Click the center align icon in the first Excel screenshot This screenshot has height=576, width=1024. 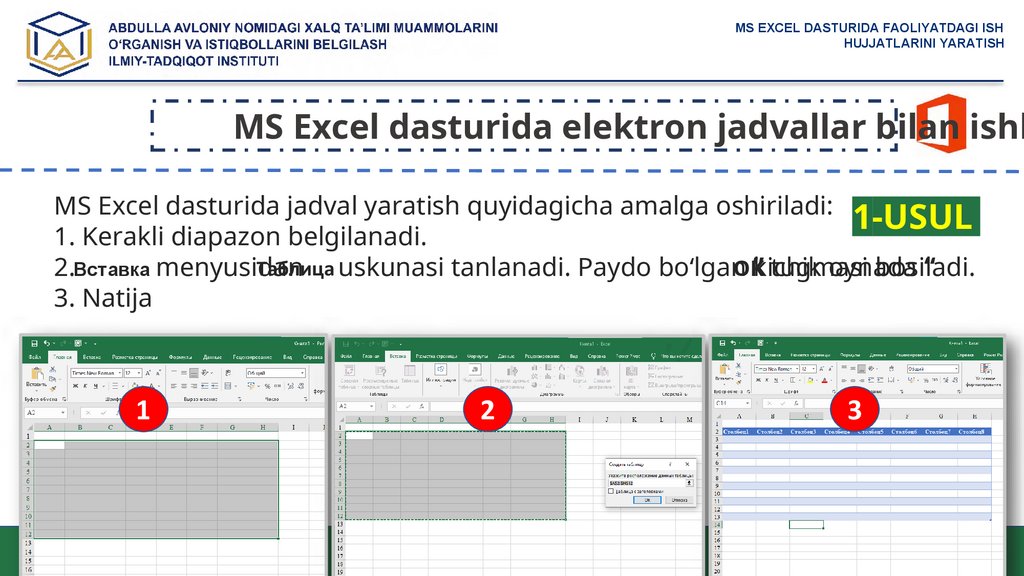click(x=184, y=386)
